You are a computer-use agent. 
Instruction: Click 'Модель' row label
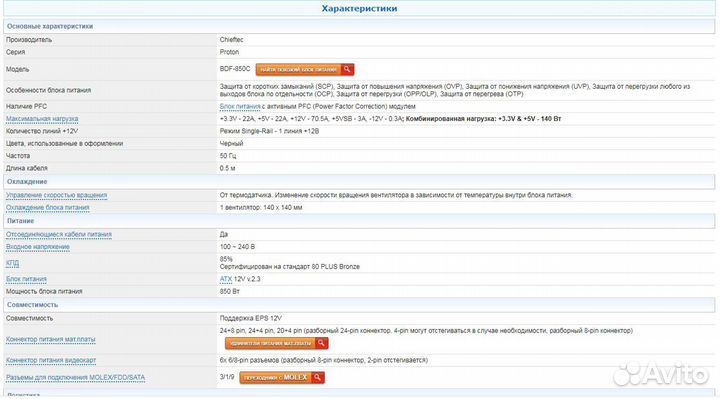coord(17,69)
